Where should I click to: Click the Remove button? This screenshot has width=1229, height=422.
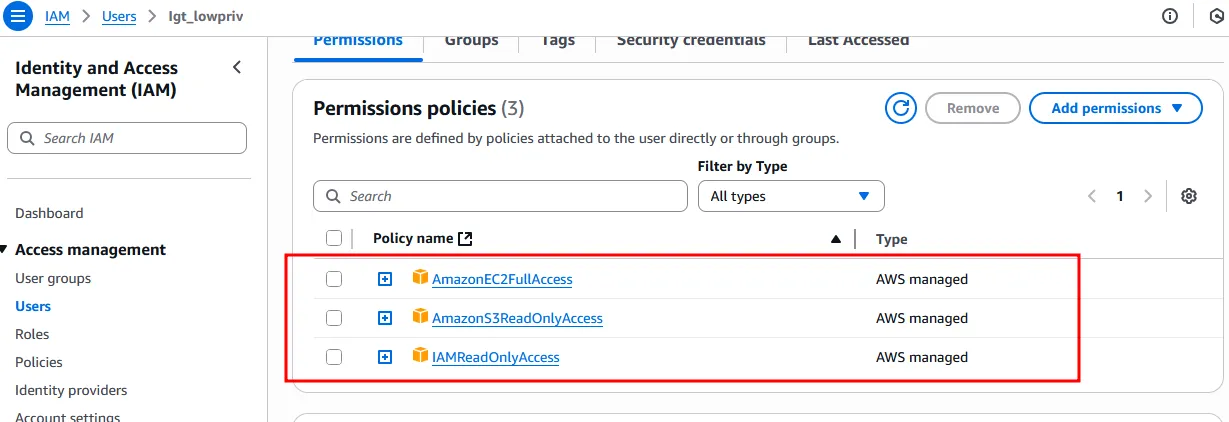(x=973, y=108)
